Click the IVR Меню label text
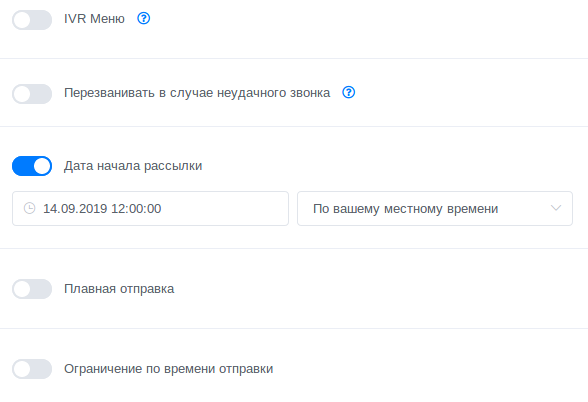Viewport: 588px width, 402px height. tap(94, 18)
